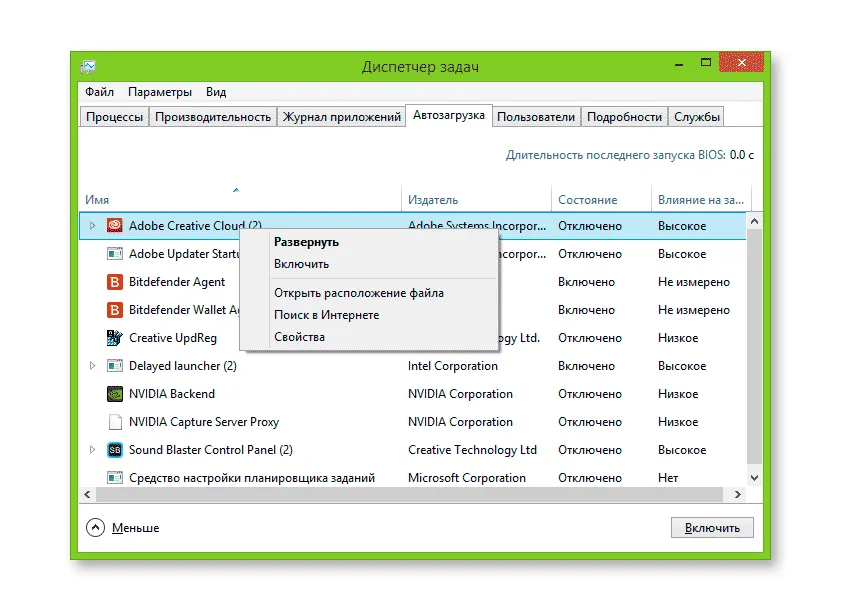Select the Bitdefender Agent row name
841x611 pixels.
(177, 282)
